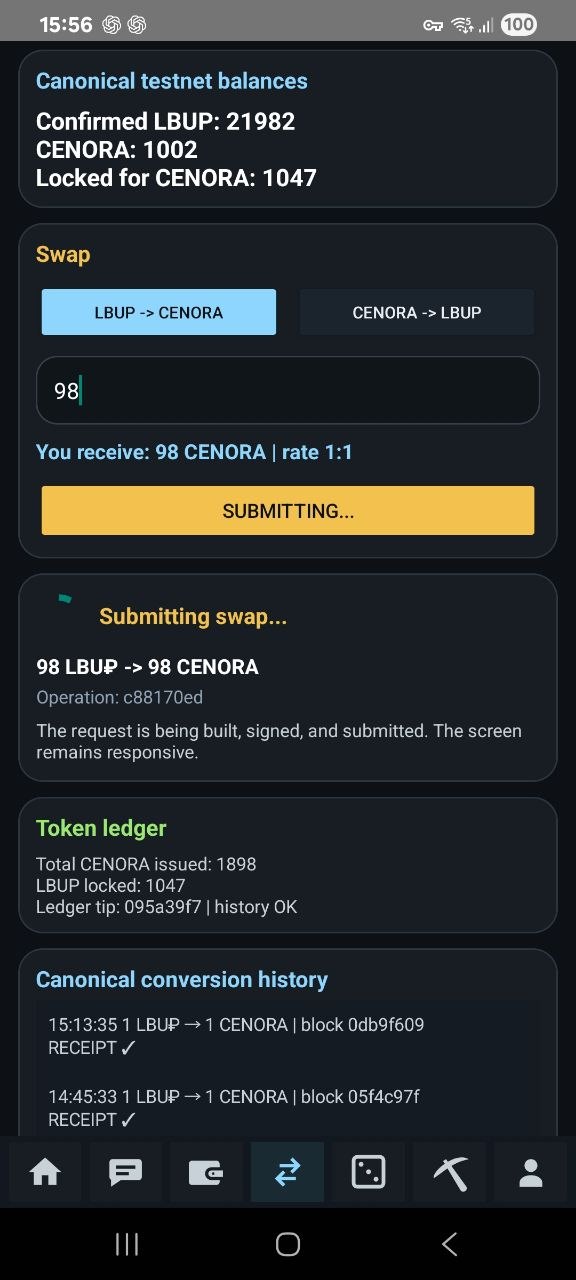576x1280 pixels.
Task: Tap the Token ledger heading
Action: point(101,828)
